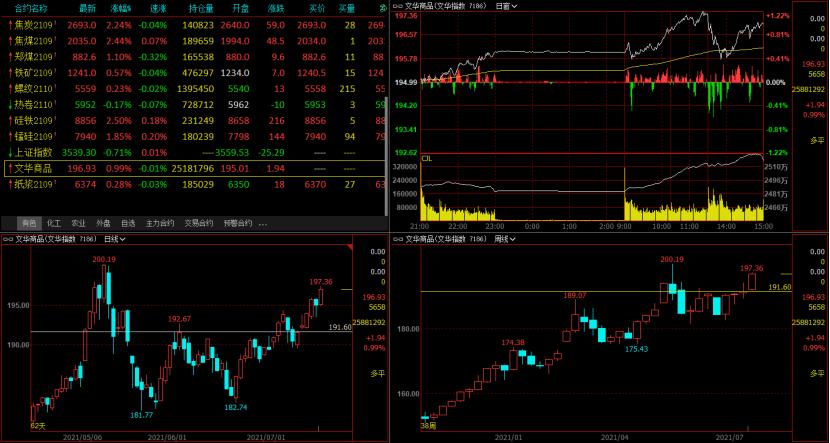The image size is (830, 443).
Task: Open the 周线 period dropdown
Action: point(506,239)
